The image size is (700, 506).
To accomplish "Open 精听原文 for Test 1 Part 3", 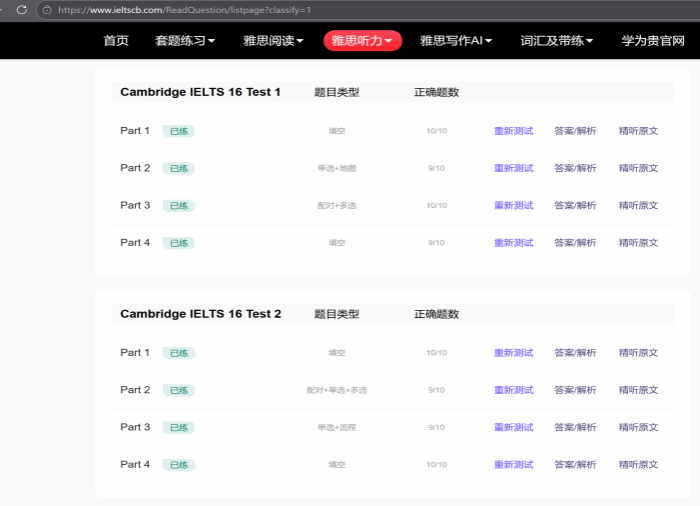I will point(638,205).
